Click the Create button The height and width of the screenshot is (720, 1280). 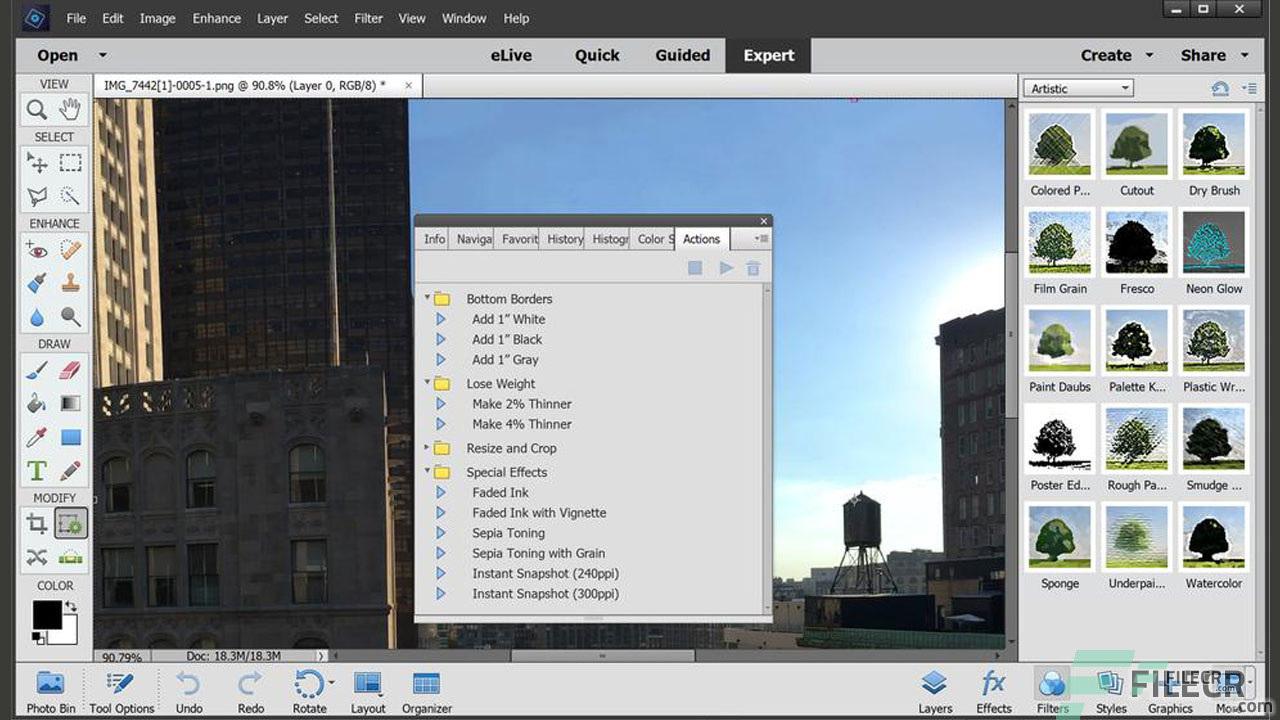click(x=1106, y=55)
